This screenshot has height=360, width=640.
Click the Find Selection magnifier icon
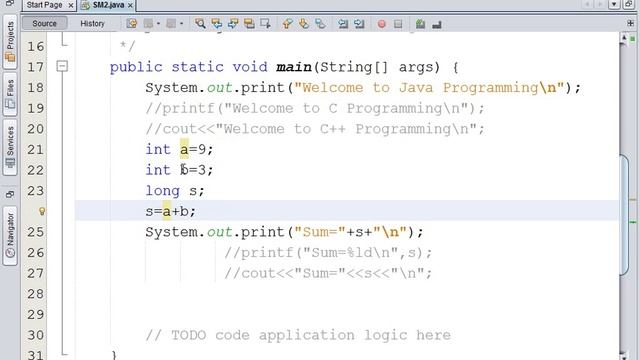pyautogui.click(x=200, y=24)
